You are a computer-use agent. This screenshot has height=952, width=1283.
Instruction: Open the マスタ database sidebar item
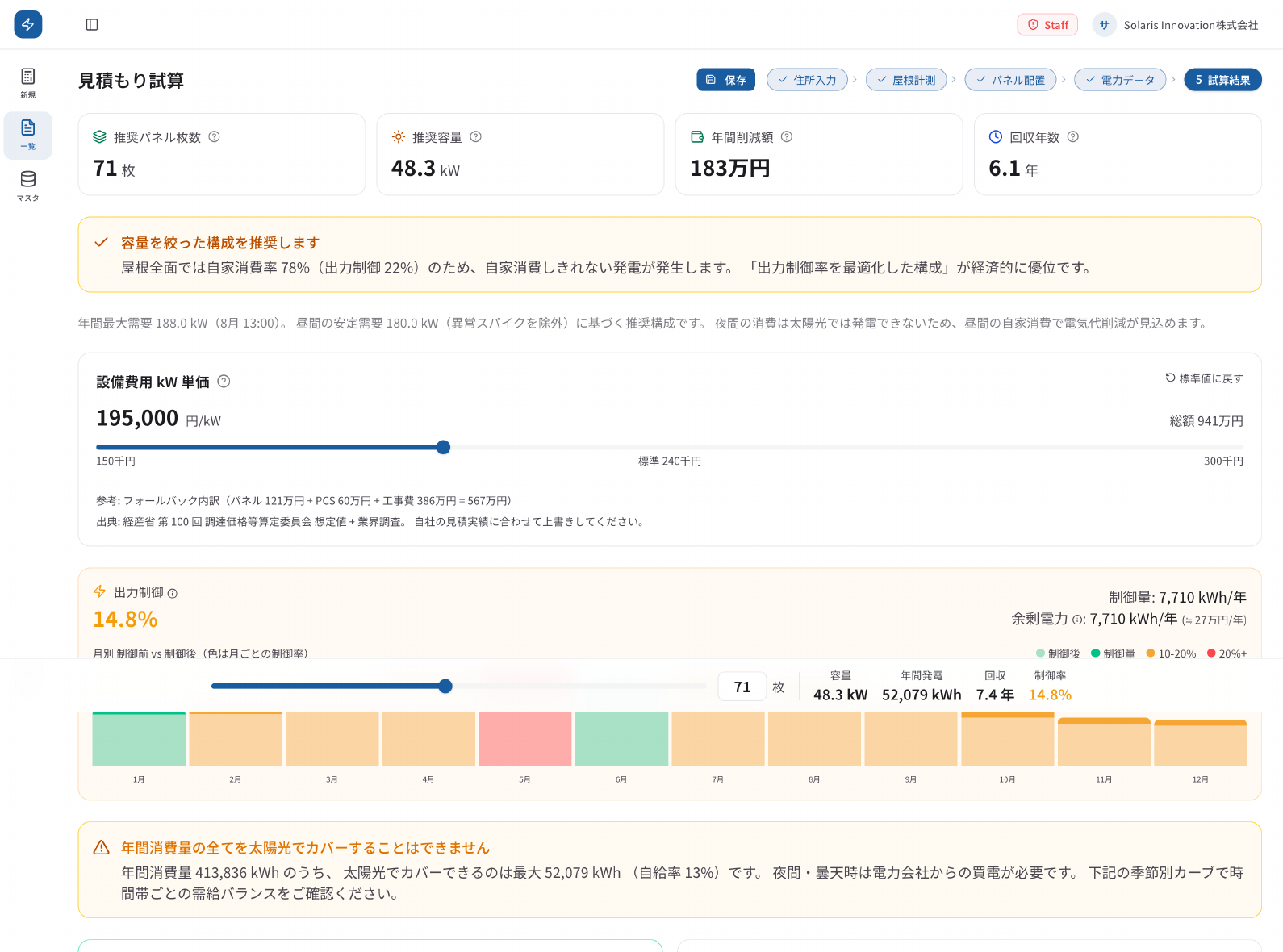click(28, 186)
